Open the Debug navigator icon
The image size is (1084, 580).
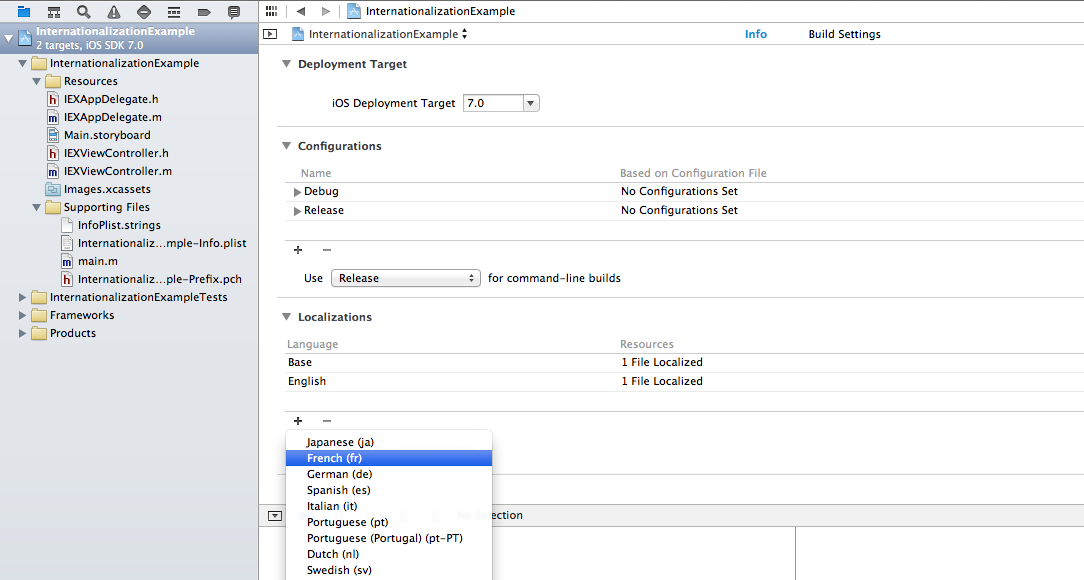pos(174,12)
